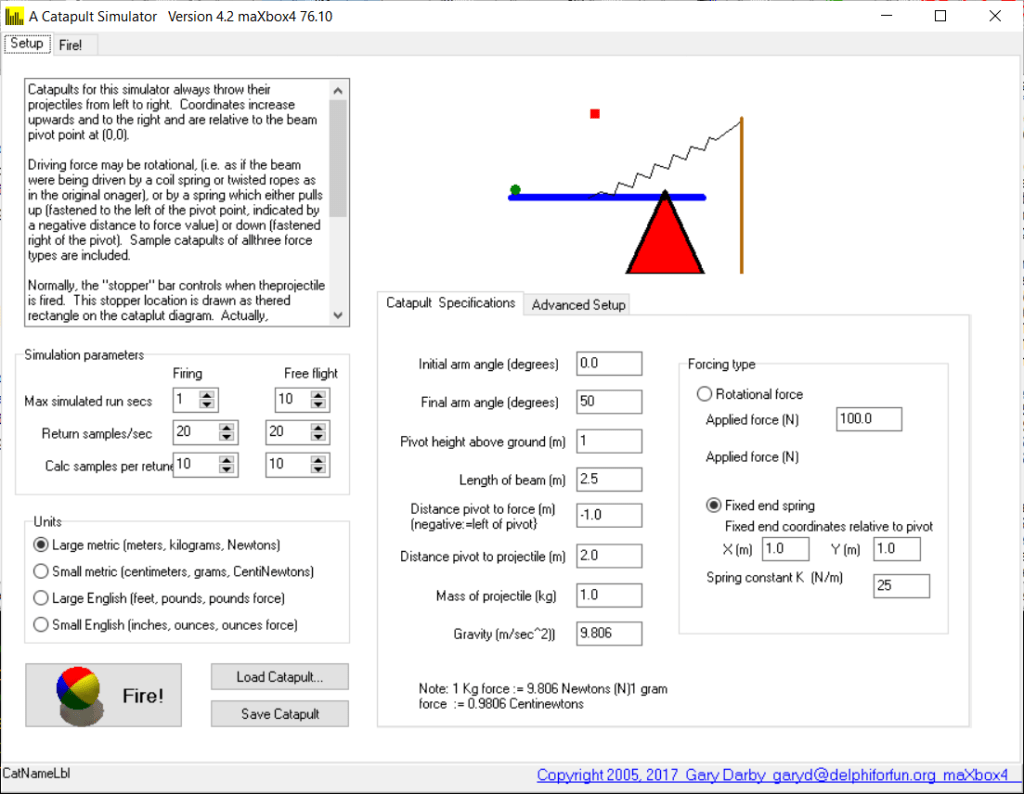1024x794 pixels.
Task: Click the app icon in title bar
Action: tap(14, 16)
